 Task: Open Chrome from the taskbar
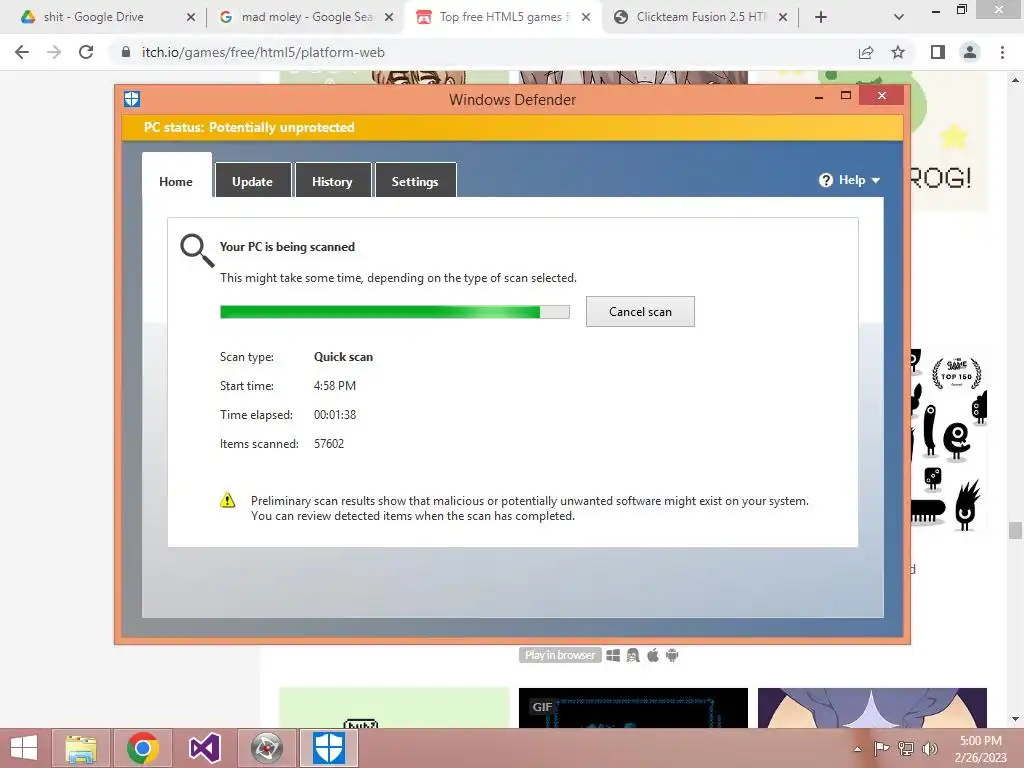(x=143, y=748)
